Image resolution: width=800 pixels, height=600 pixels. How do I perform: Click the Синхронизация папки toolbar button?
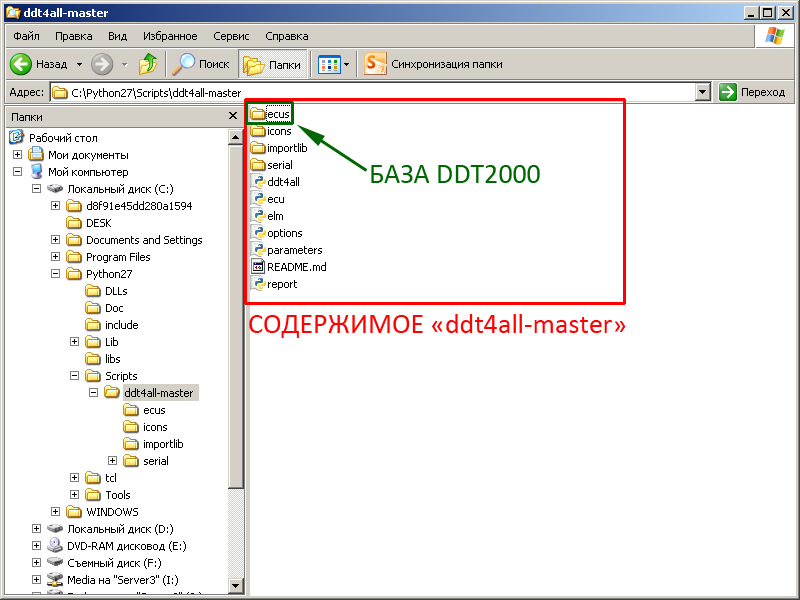point(433,64)
